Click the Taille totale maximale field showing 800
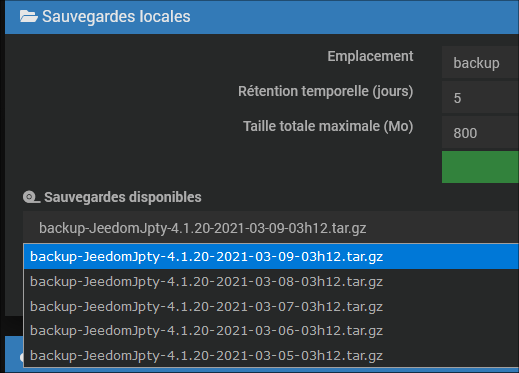This screenshot has height=373, width=519. pyautogui.click(x=480, y=133)
